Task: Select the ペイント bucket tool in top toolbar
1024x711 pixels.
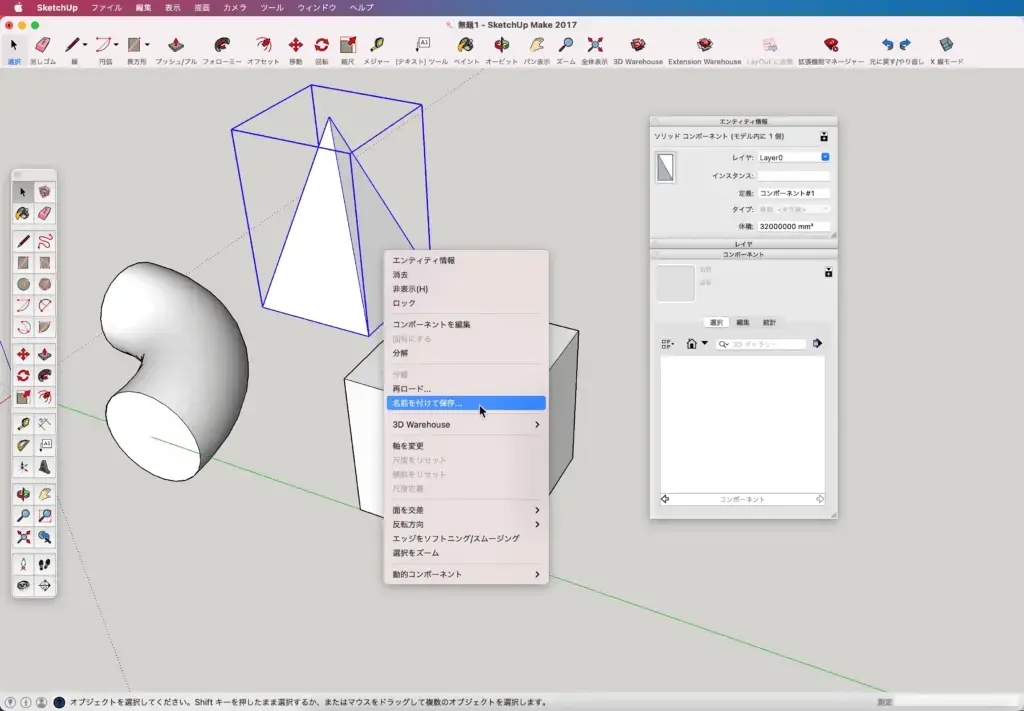Action: pos(466,44)
